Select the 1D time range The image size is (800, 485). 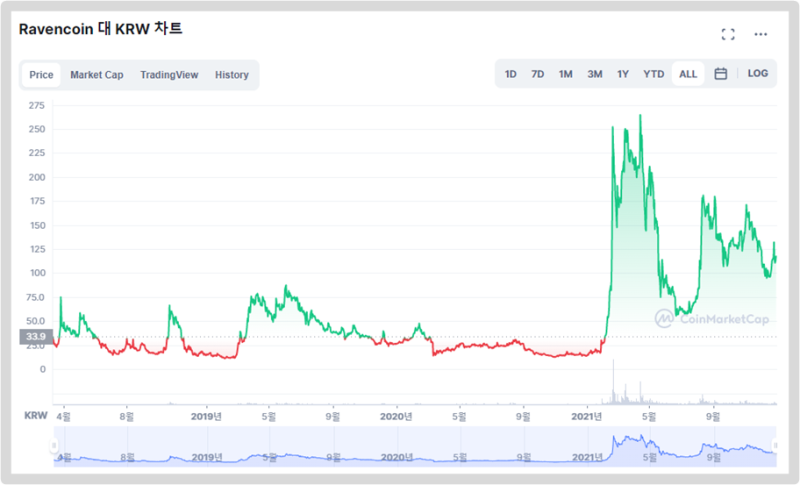(510, 74)
